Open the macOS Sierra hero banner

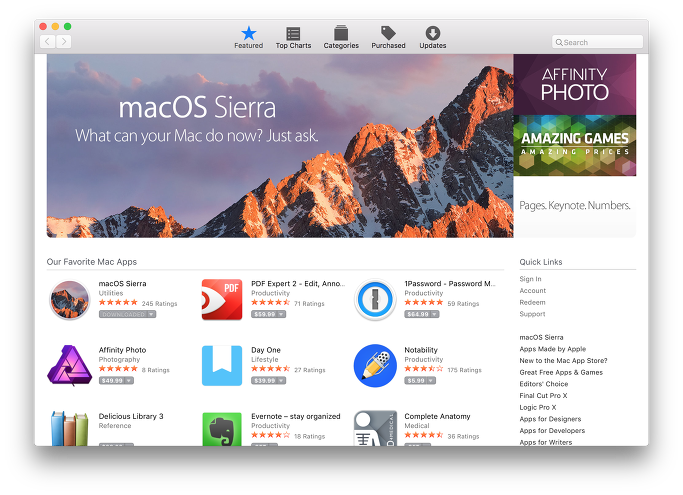(280, 146)
